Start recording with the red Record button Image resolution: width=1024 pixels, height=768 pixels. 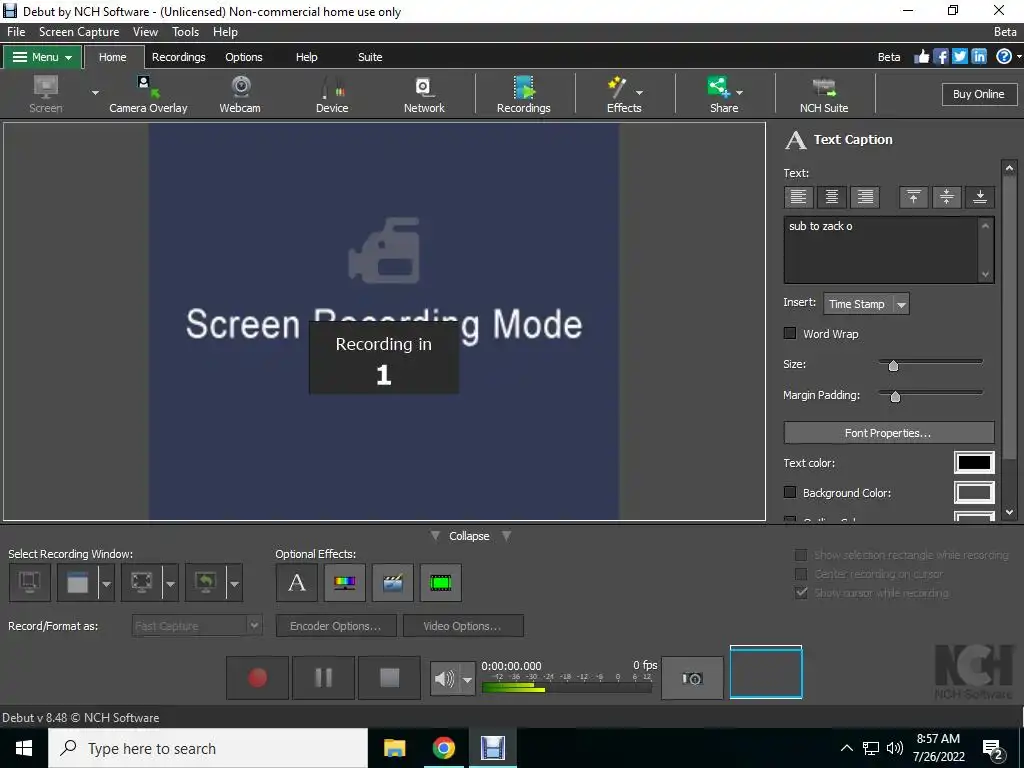coord(257,678)
